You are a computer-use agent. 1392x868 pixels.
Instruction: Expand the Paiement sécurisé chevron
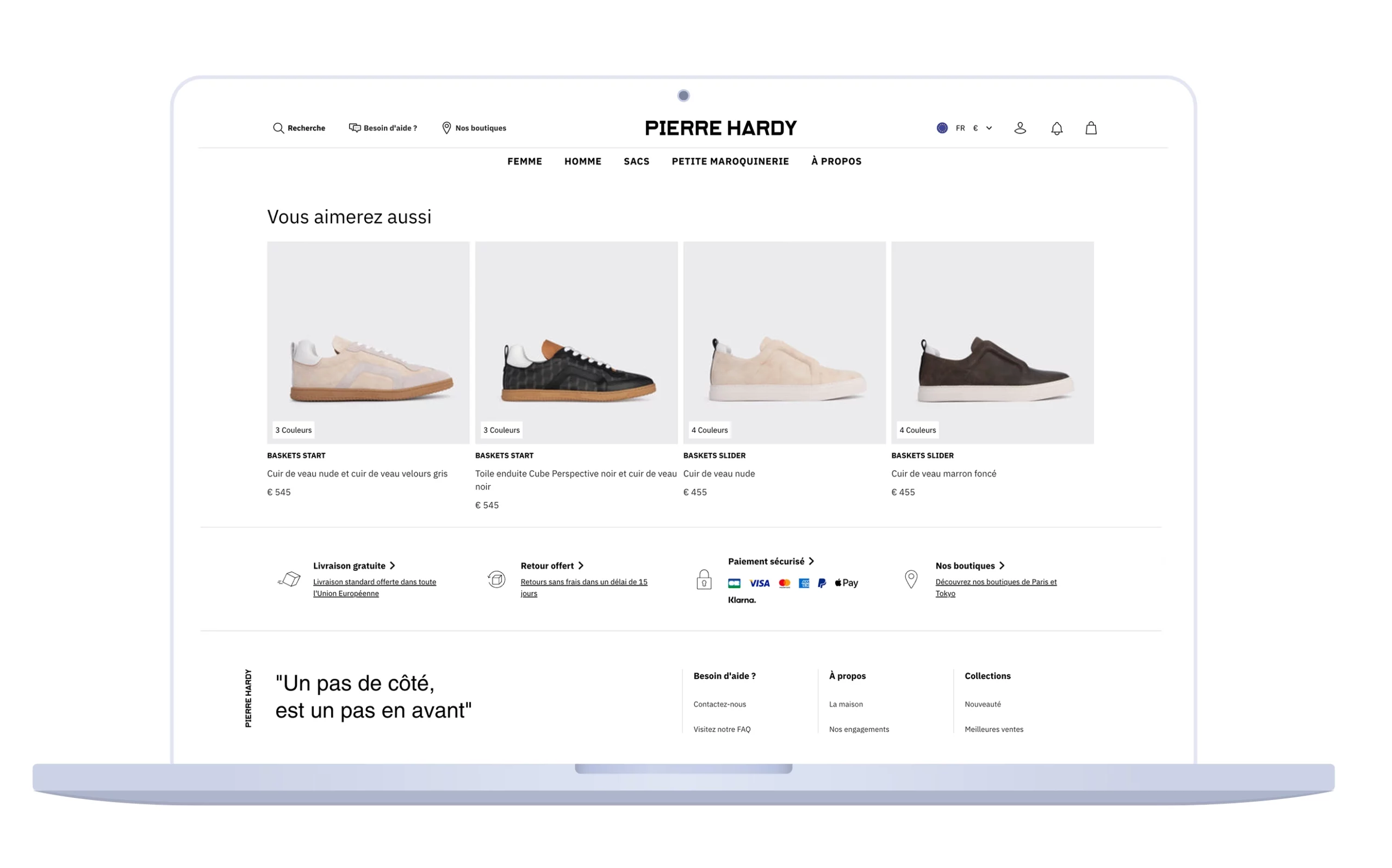point(812,561)
